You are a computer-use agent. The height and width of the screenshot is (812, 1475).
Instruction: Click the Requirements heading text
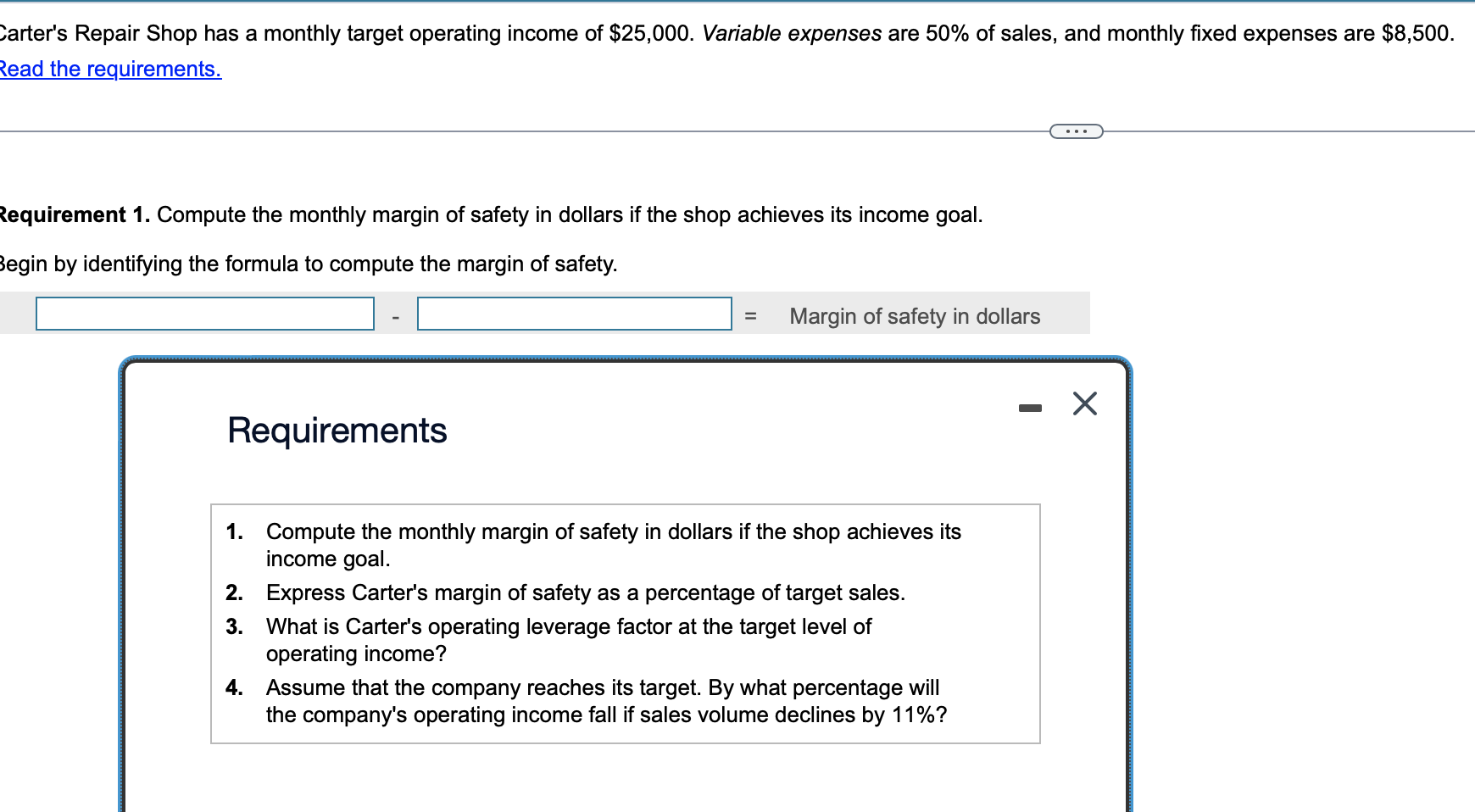(x=337, y=431)
